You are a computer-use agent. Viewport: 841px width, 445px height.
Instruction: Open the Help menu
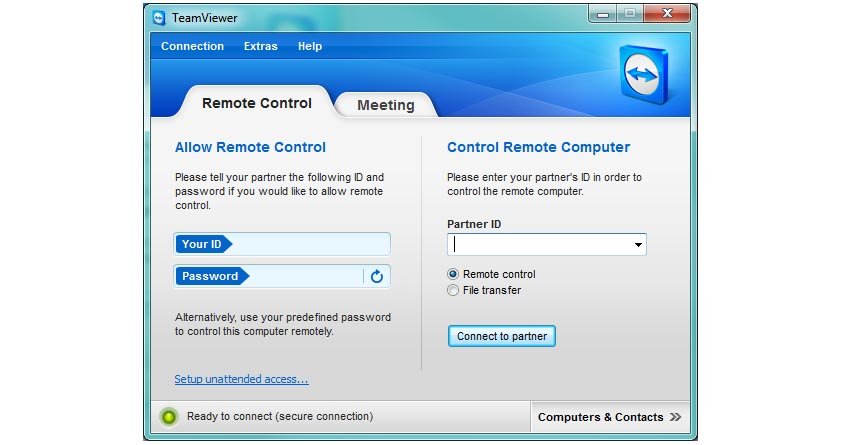pyautogui.click(x=310, y=46)
